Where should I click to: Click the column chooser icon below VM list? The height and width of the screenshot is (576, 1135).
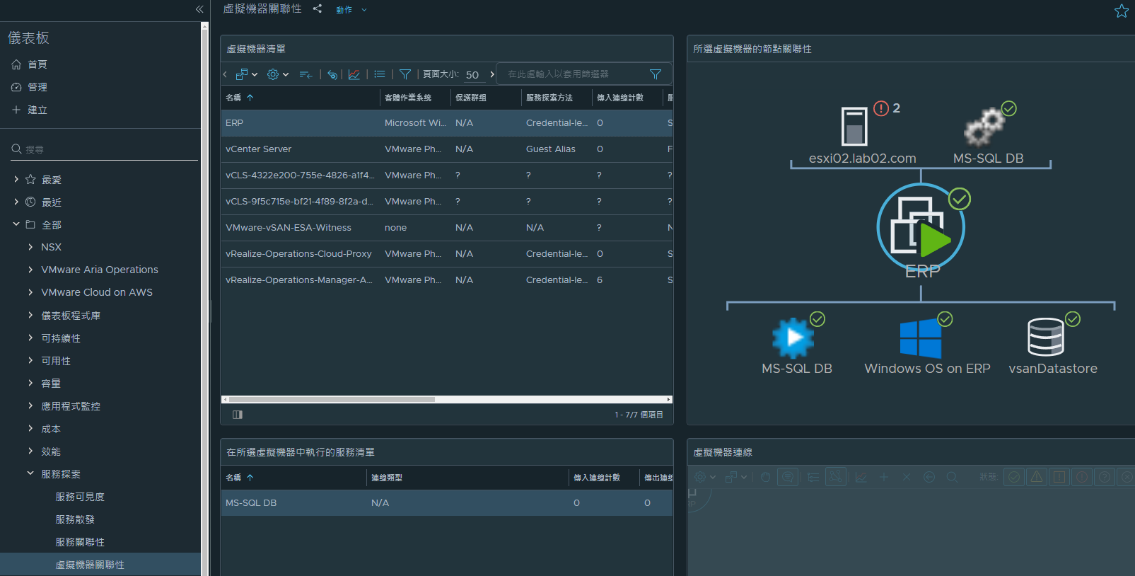(x=237, y=415)
